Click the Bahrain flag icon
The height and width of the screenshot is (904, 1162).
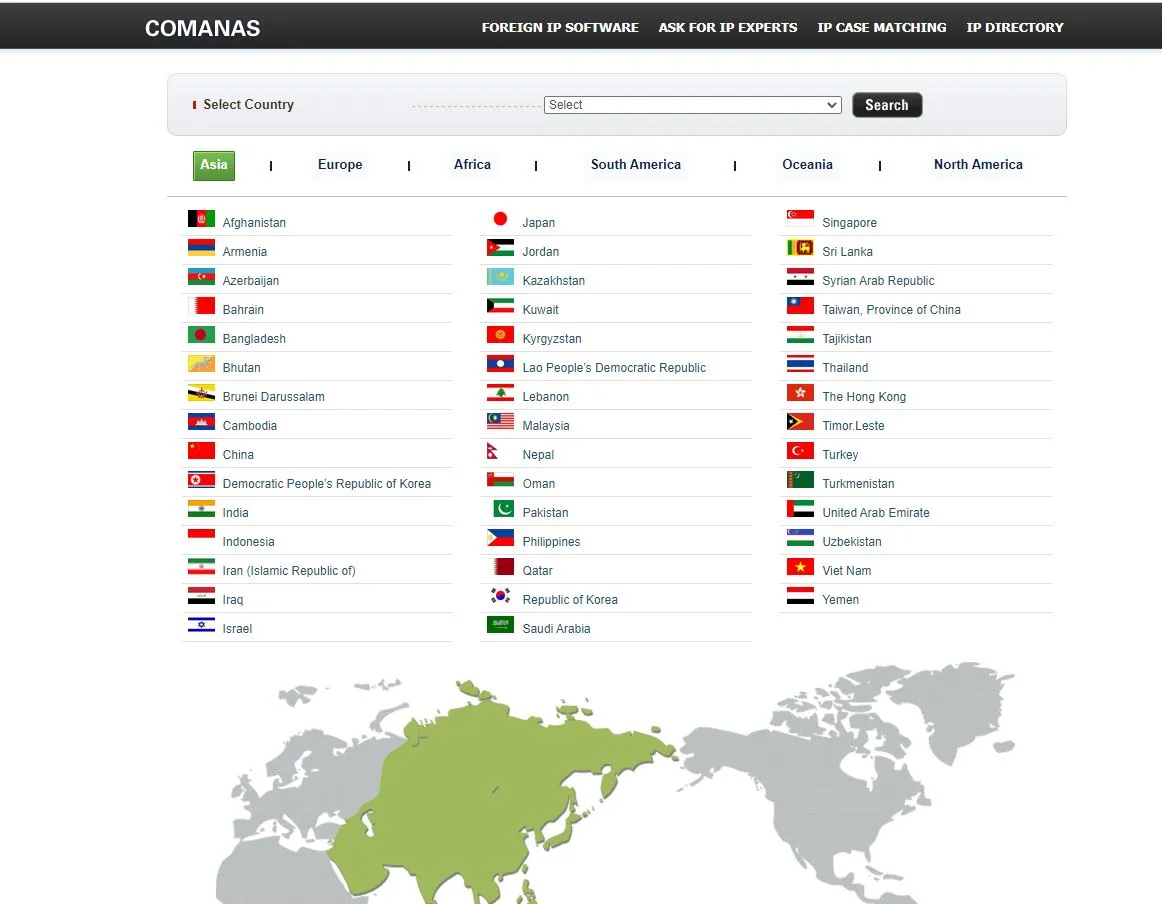(201, 305)
